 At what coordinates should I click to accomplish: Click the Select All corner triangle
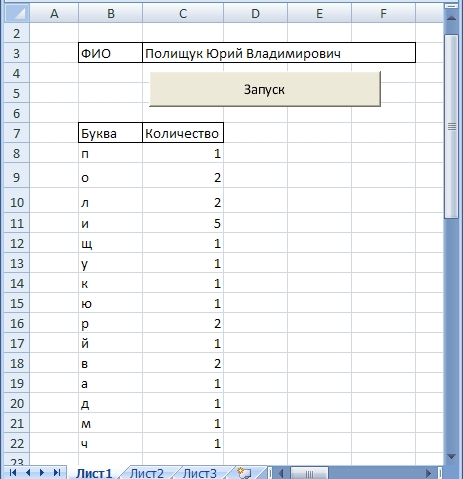pos(17,14)
